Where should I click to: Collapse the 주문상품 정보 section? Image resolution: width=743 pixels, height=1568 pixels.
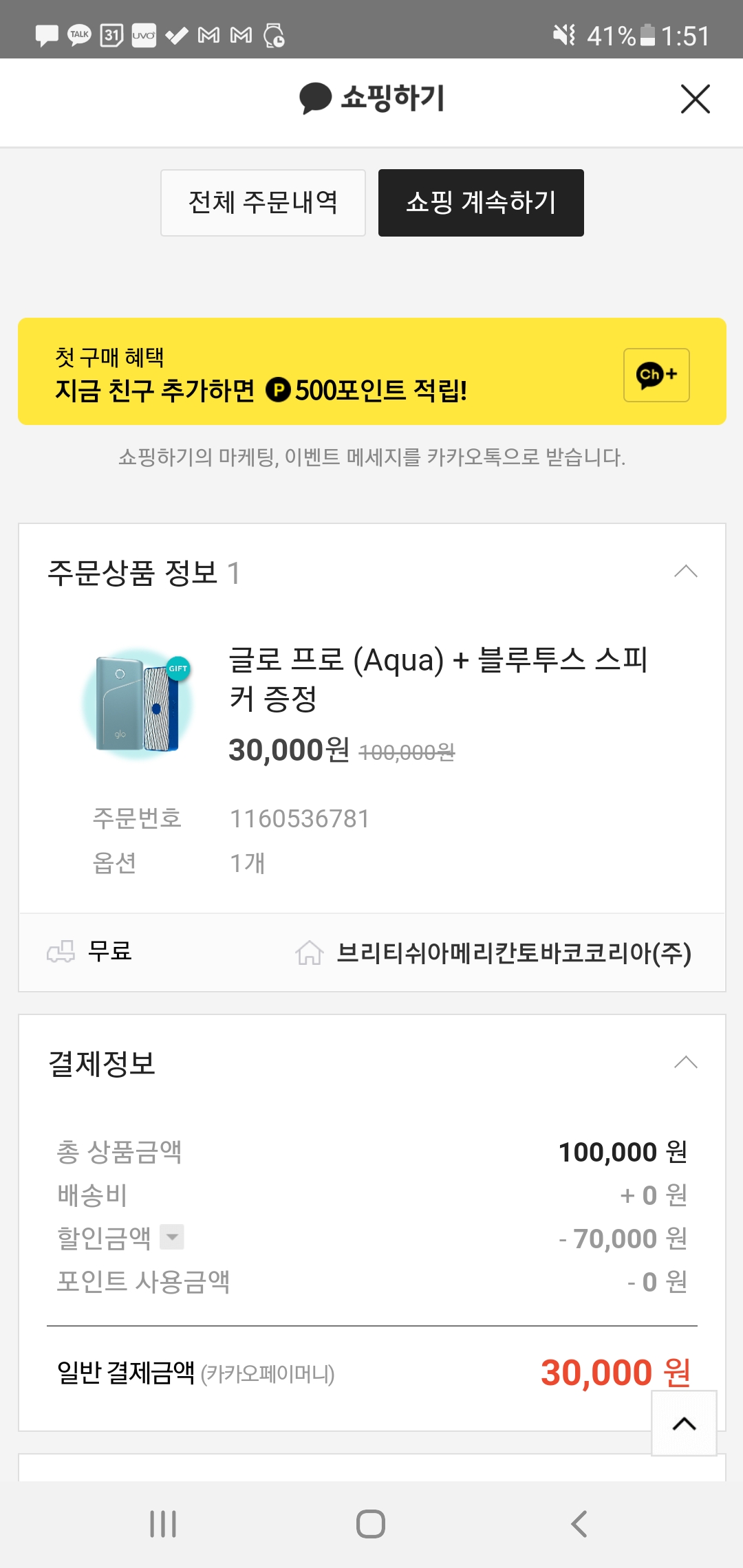click(x=685, y=572)
